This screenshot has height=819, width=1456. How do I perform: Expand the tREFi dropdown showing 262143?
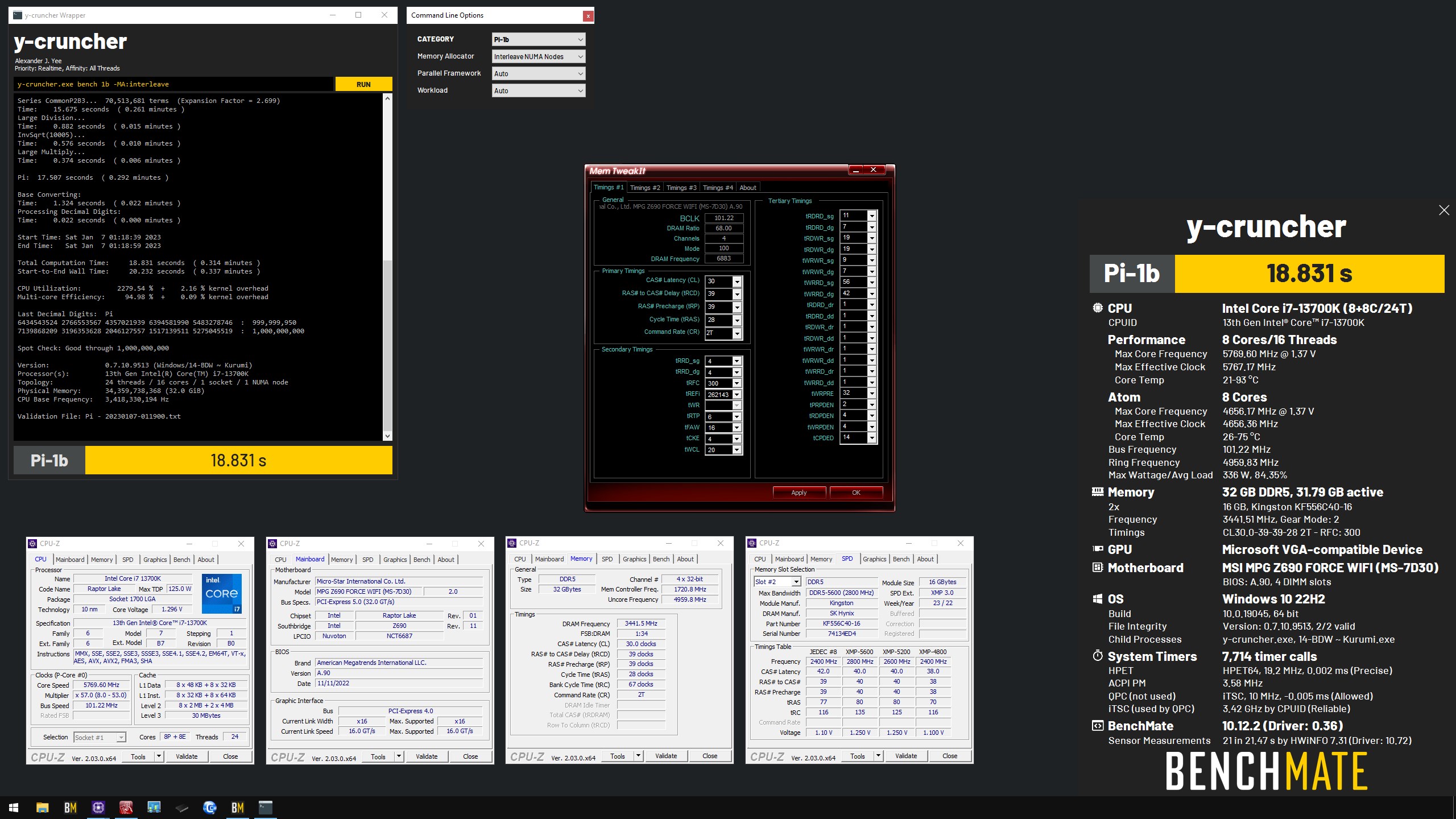pyautogui.click(x=737, y=395)
